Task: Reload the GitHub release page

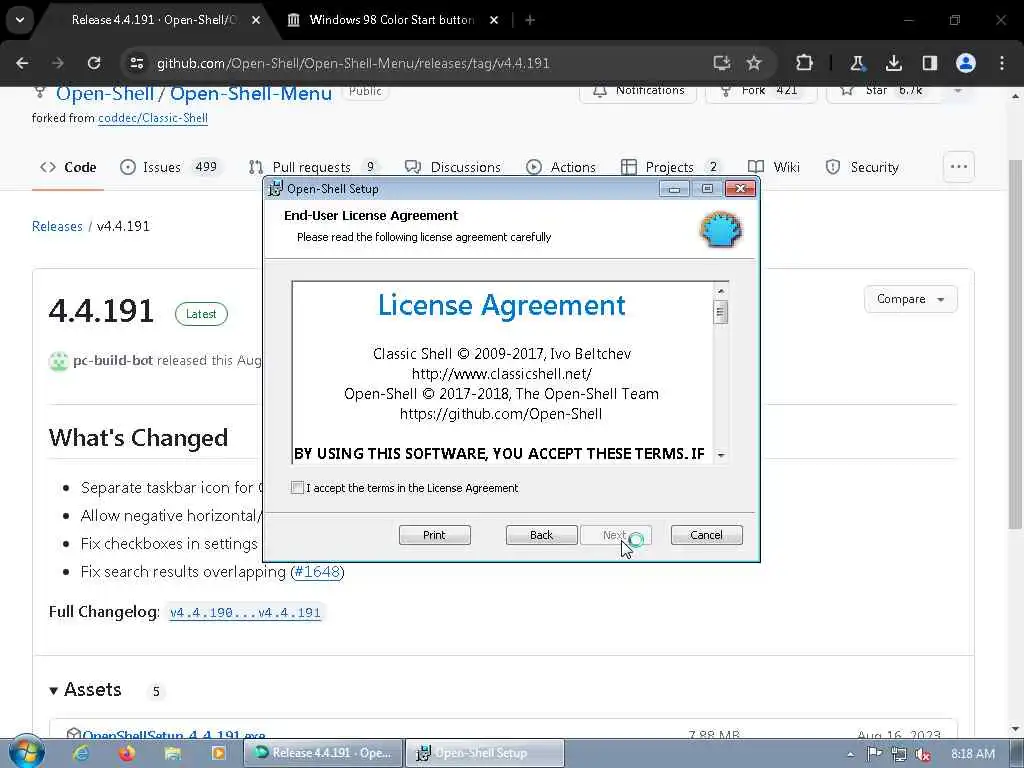Action: (94, 63)
